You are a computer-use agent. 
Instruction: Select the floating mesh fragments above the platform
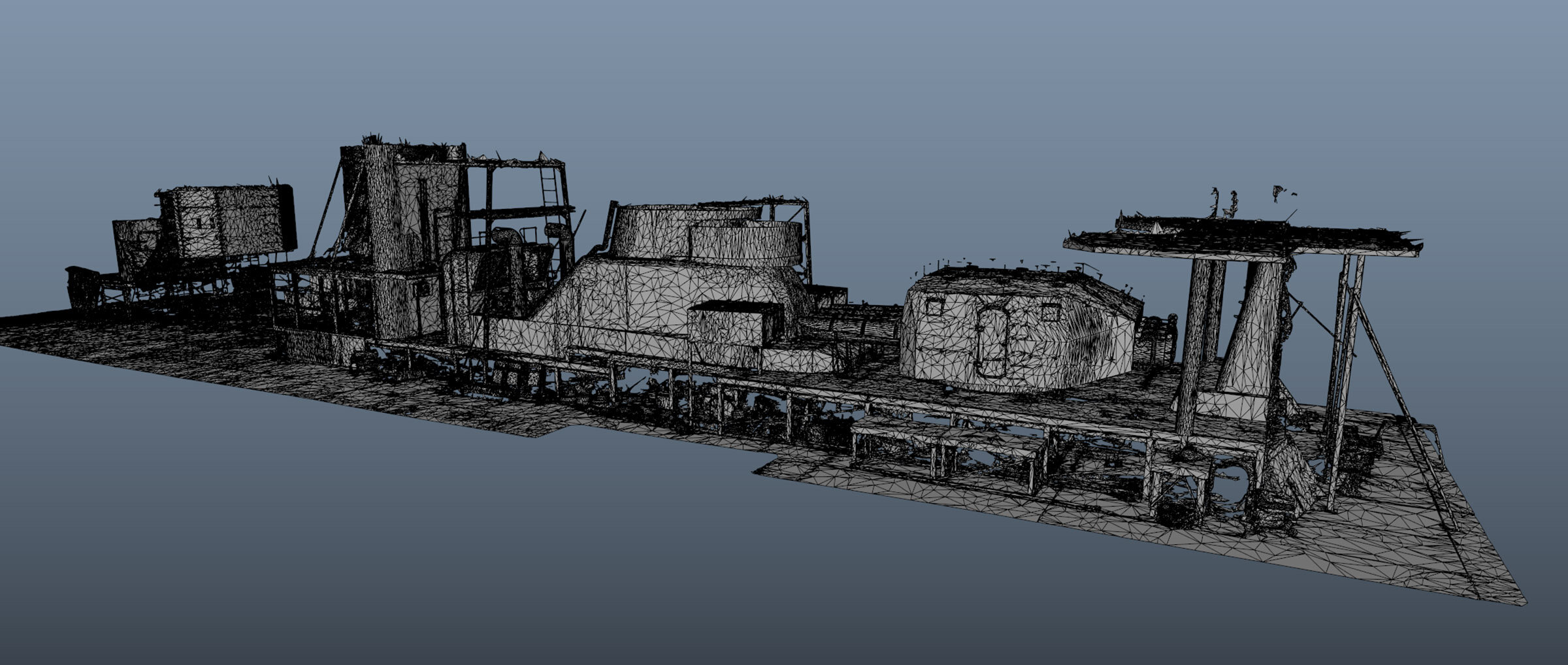[1222, 199]
